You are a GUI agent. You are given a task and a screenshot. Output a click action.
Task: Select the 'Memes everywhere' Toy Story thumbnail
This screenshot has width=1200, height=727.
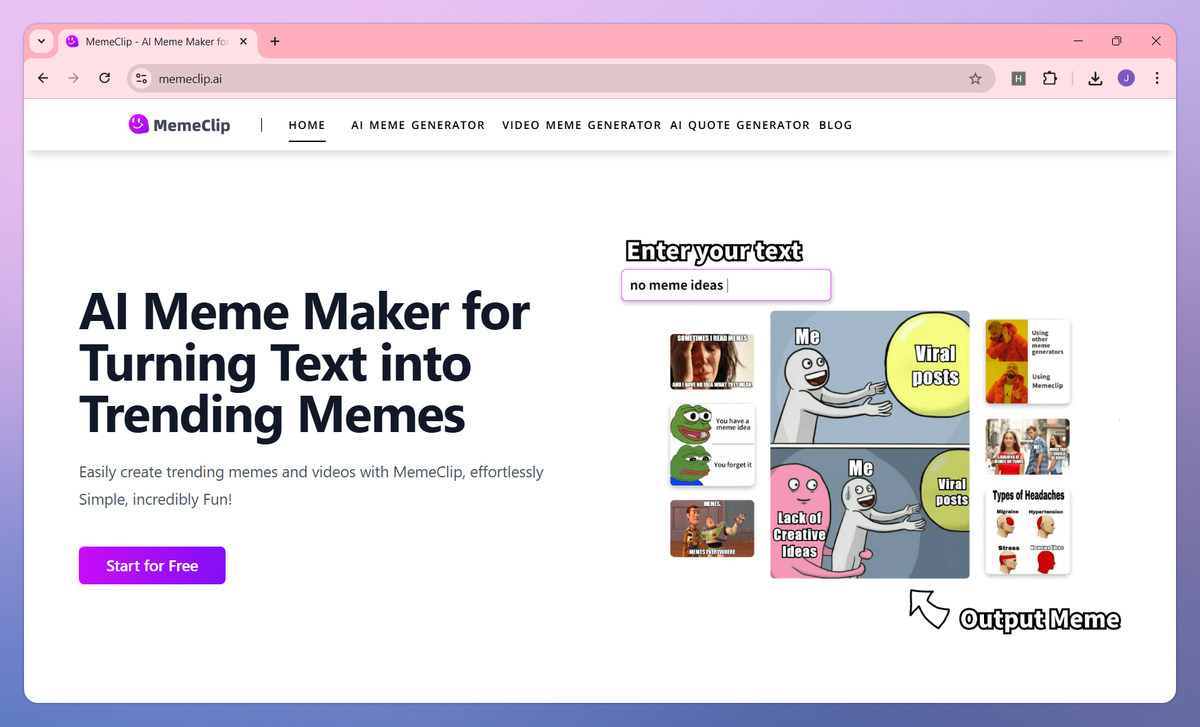tap(712, 528)
